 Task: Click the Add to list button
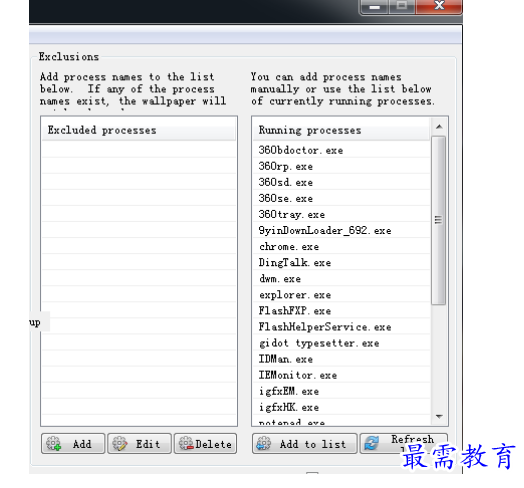[304, 444]
